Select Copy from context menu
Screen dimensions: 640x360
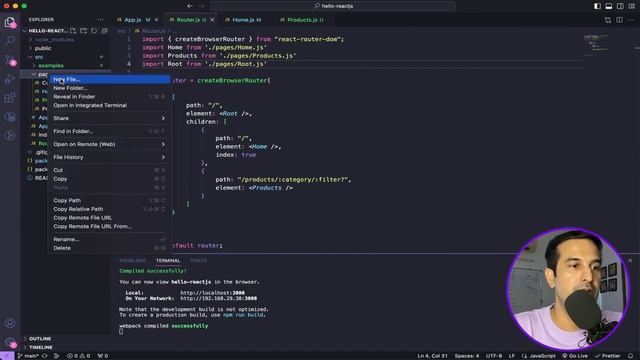109,179
